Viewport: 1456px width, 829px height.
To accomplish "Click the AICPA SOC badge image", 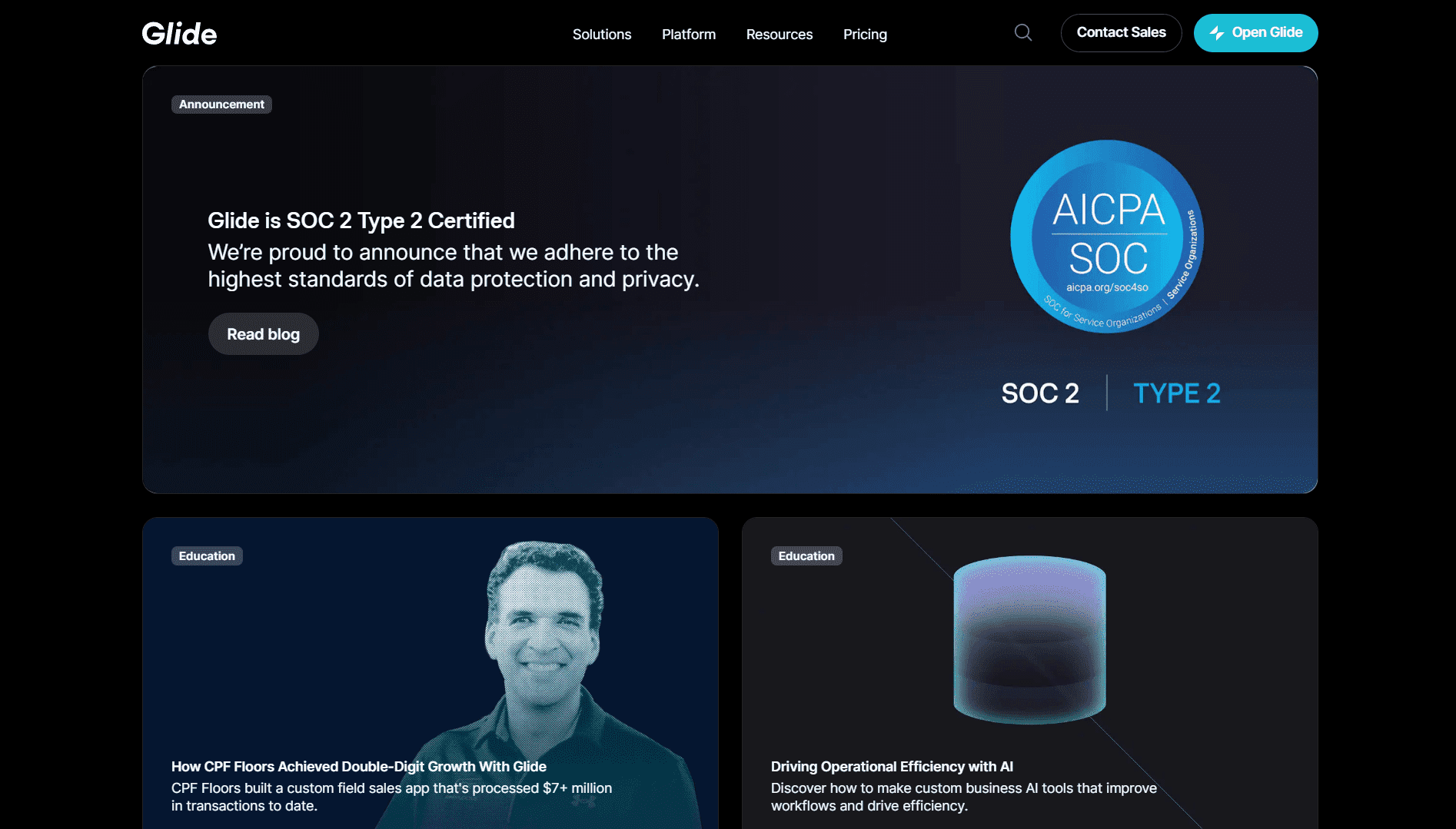I will pos(1107,237).
